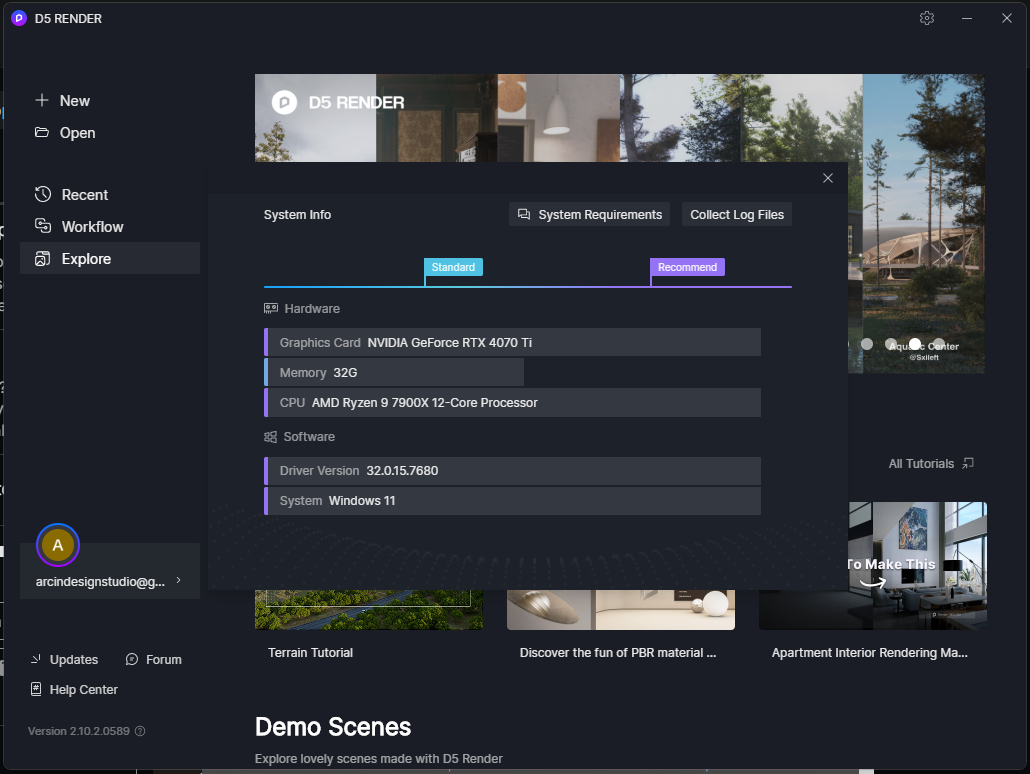Select the Memory 32G row
The width and height of the screenshot is (1030, 774).
pyautogui.click(x=394, y=373)
